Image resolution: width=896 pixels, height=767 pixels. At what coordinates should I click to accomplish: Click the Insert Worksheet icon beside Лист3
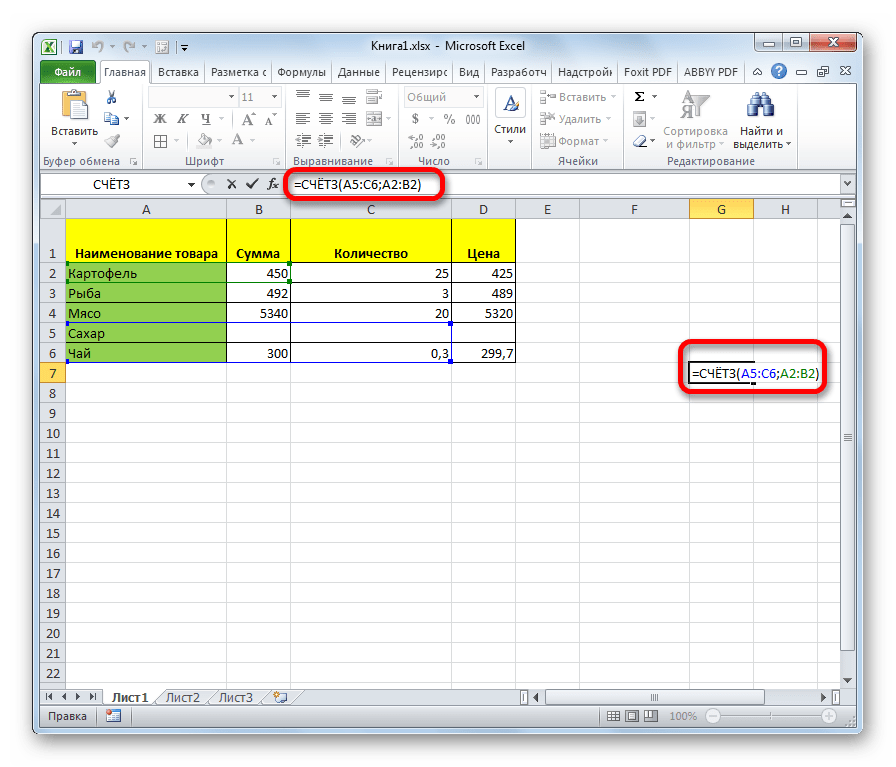[280, 697]
